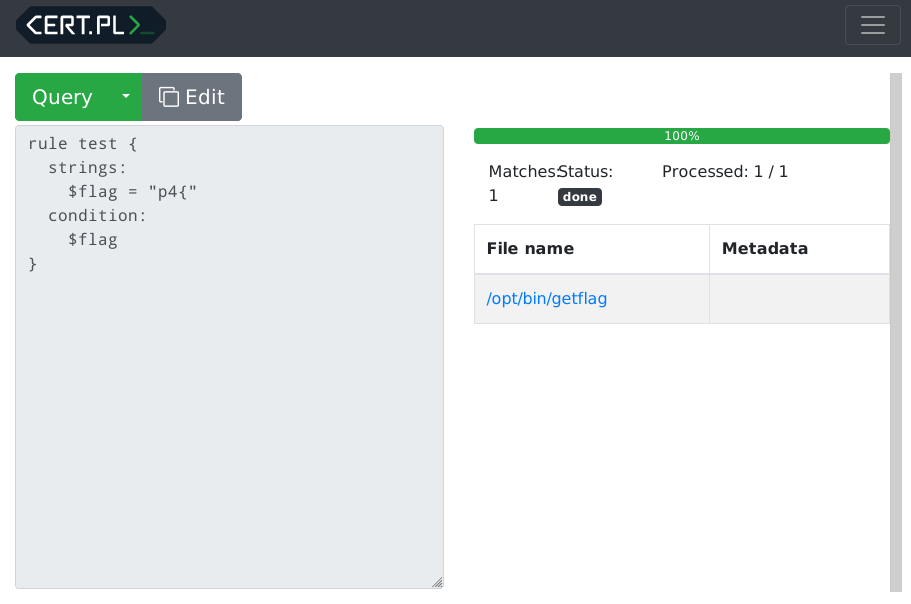This screenshot has width=911, height=604.
Task: Select the File name column header
Action: coord(530,249)
